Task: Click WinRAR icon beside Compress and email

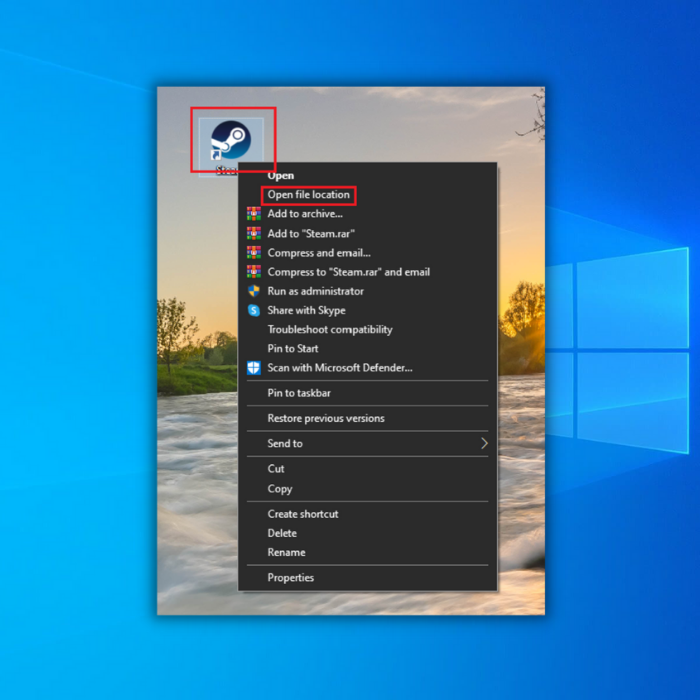Action: (x=254, y=253)
